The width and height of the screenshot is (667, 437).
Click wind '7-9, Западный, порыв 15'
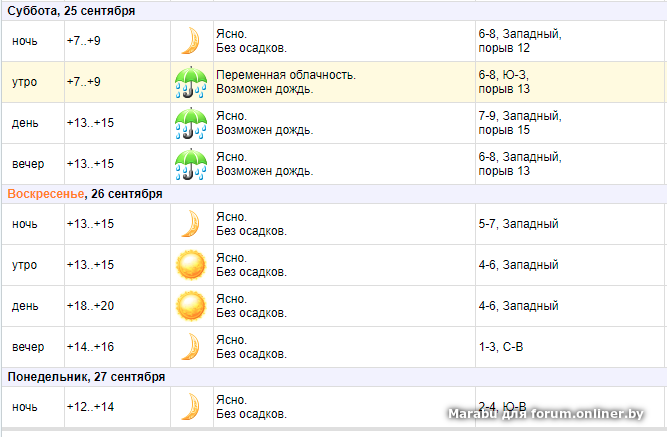tap(520, 123)
